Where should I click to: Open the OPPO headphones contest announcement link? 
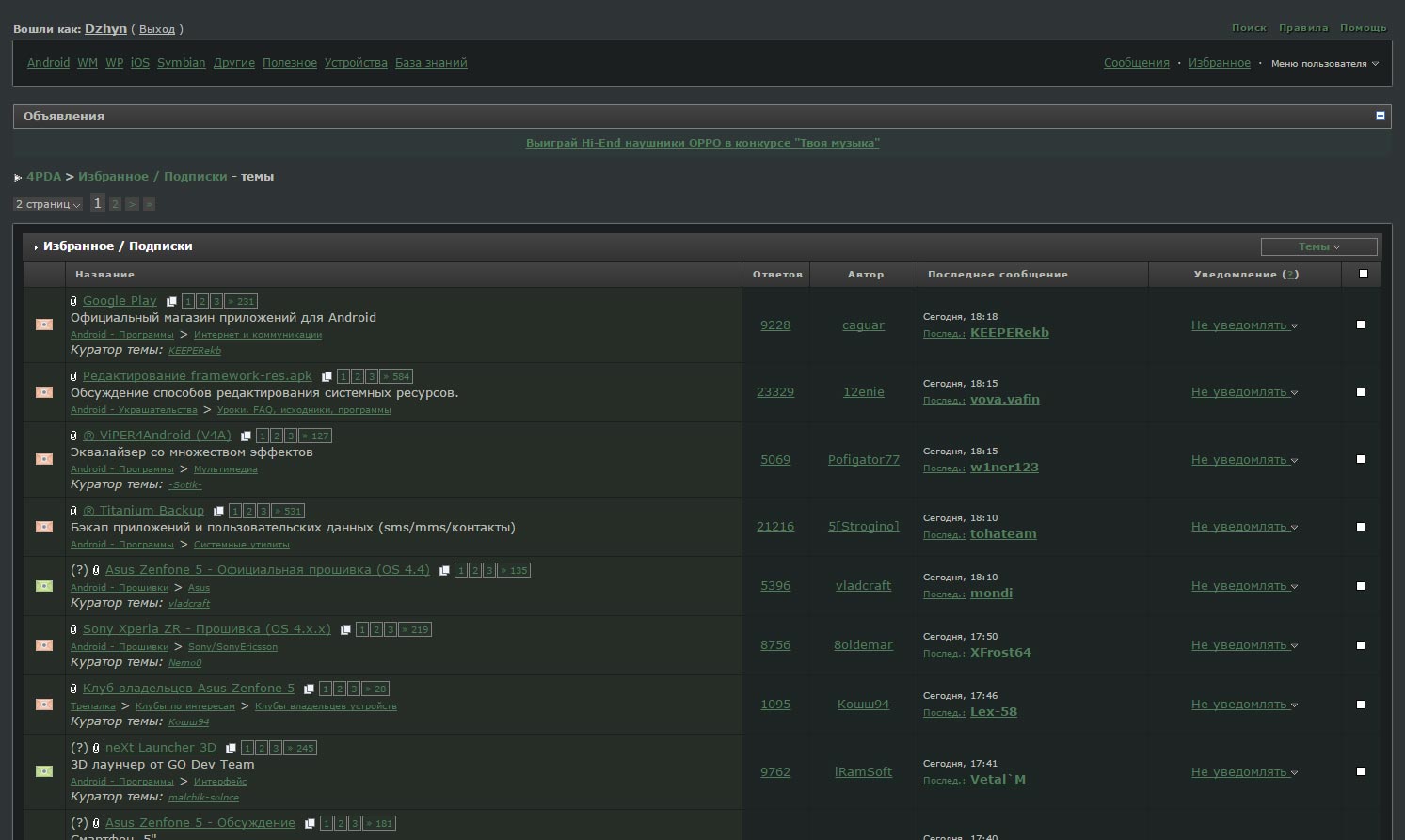click(x=702, y=143)
